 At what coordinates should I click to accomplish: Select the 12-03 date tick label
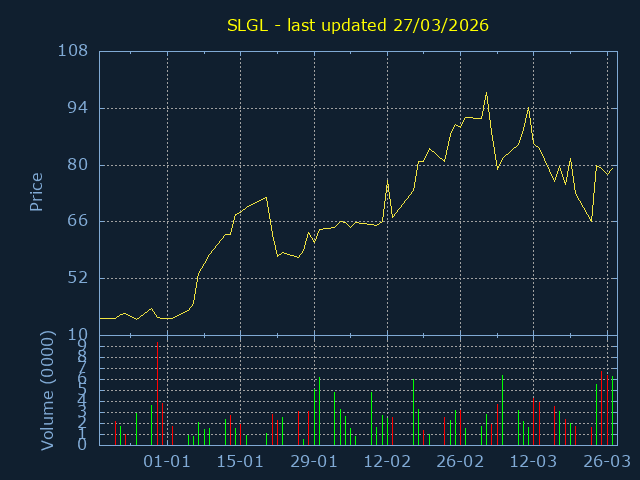pos(533,462)
